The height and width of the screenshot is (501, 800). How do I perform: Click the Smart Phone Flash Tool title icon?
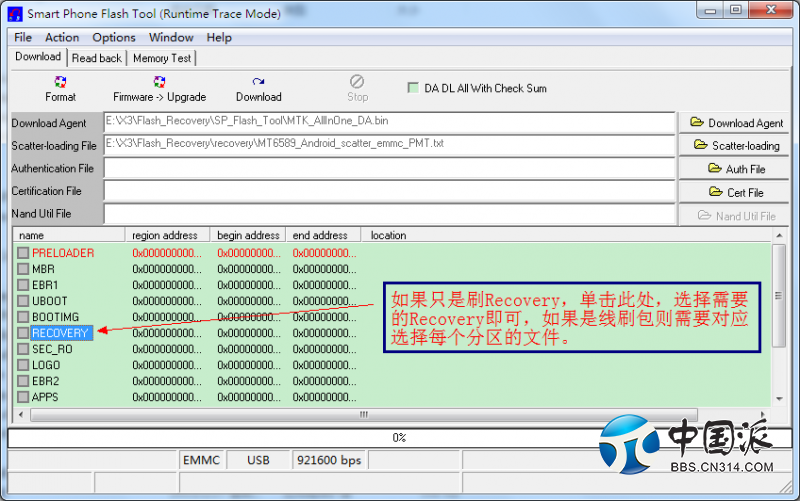click(15, 14)
